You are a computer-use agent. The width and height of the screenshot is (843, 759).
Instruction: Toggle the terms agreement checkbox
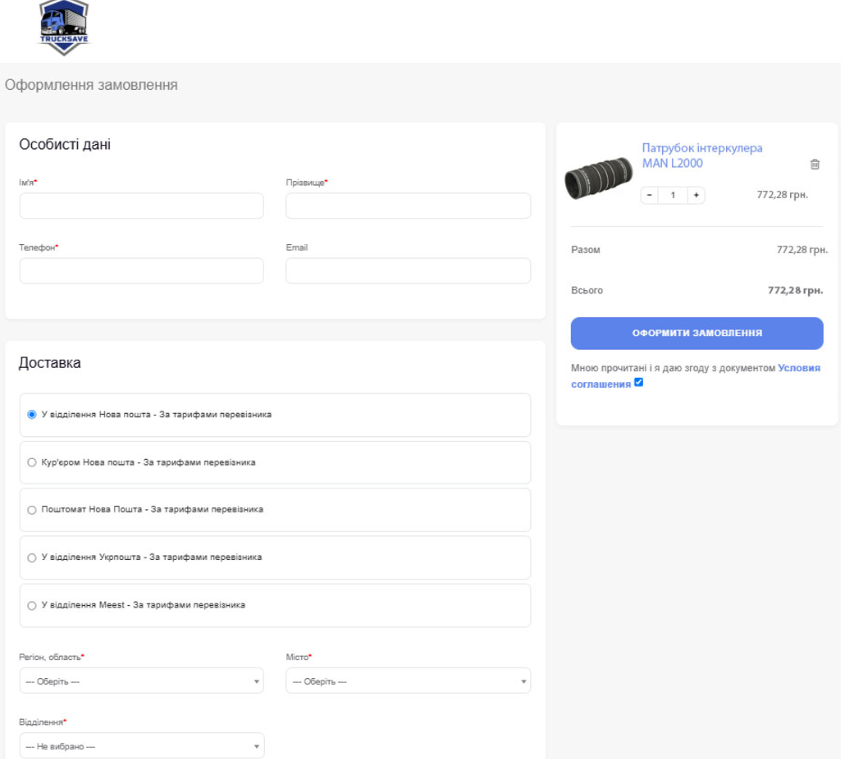[639, 383]
